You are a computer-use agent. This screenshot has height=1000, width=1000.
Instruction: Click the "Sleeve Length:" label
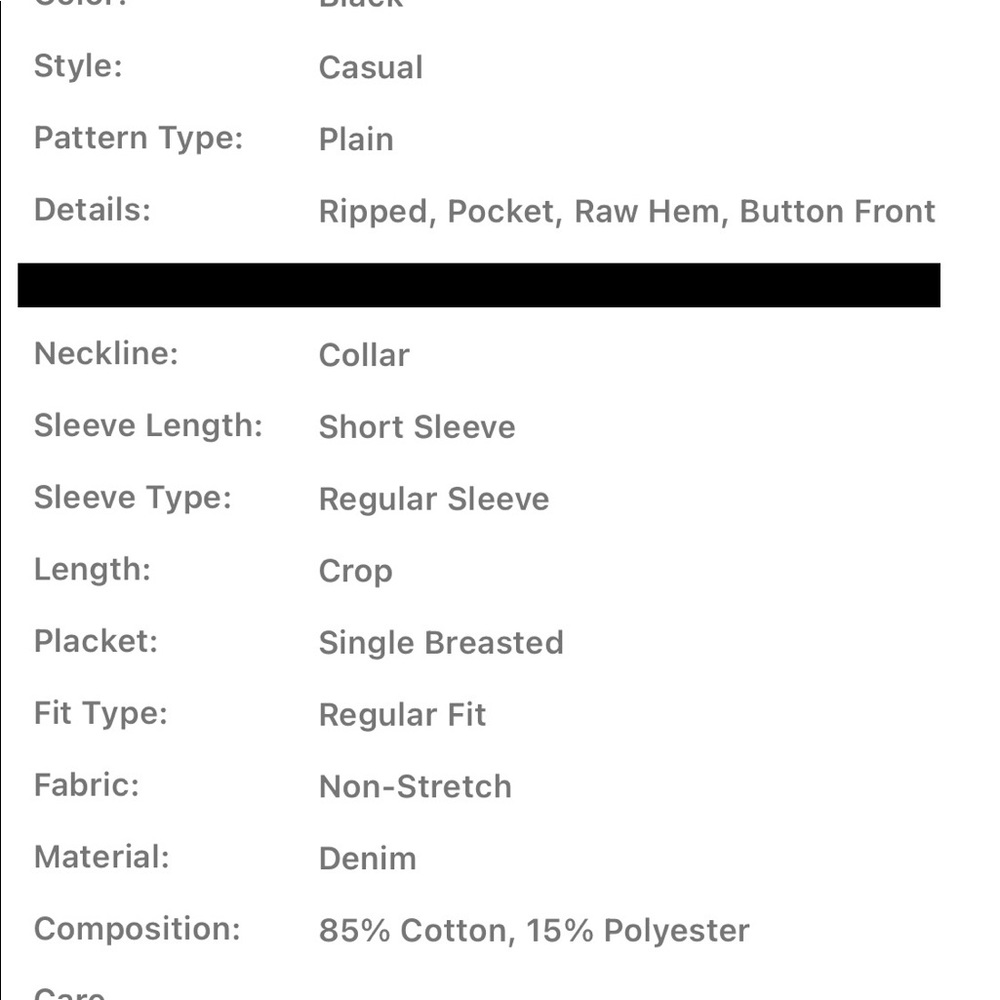(x=148, y=426)
